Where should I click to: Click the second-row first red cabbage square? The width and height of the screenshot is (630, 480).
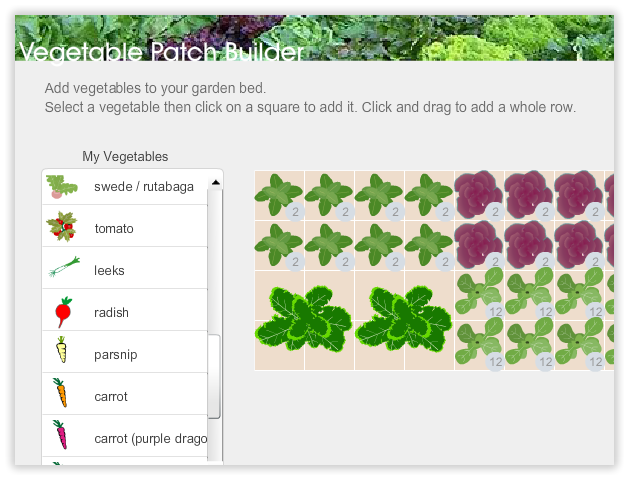coord(479,245)
